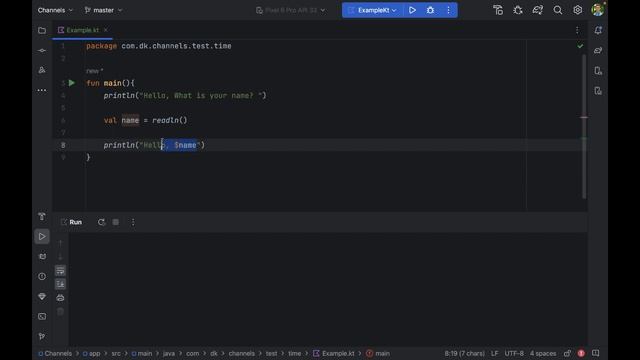Screen dimensions: 640x360
Task: Open the Terminal tool window icon
Action: 42,316
